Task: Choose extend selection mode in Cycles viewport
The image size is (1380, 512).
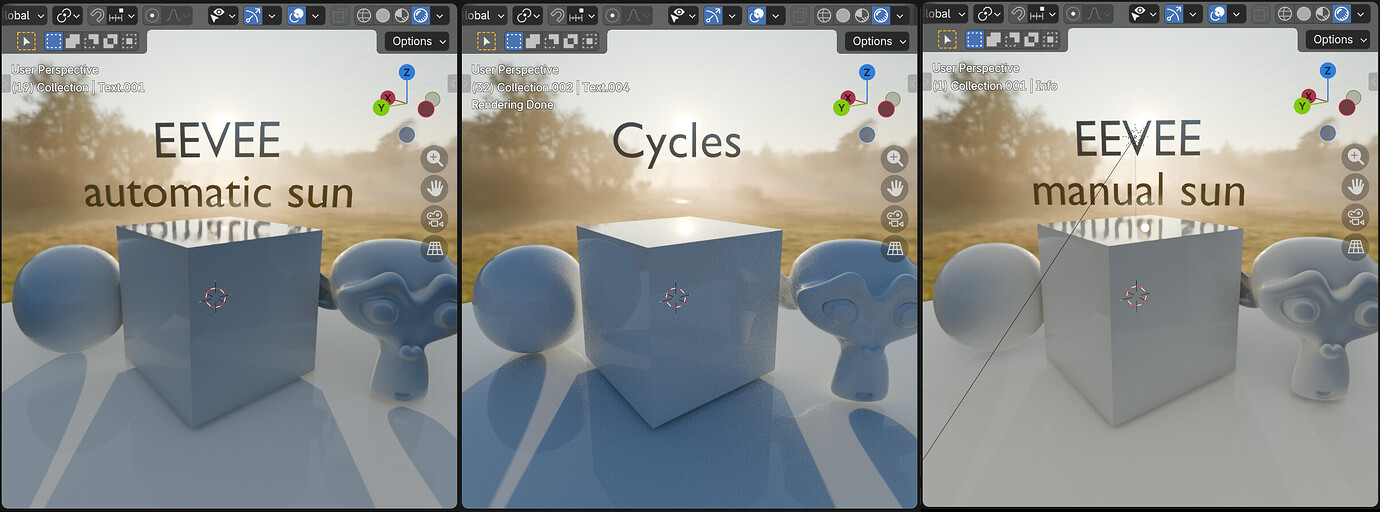Action: (x=533, y=41)
